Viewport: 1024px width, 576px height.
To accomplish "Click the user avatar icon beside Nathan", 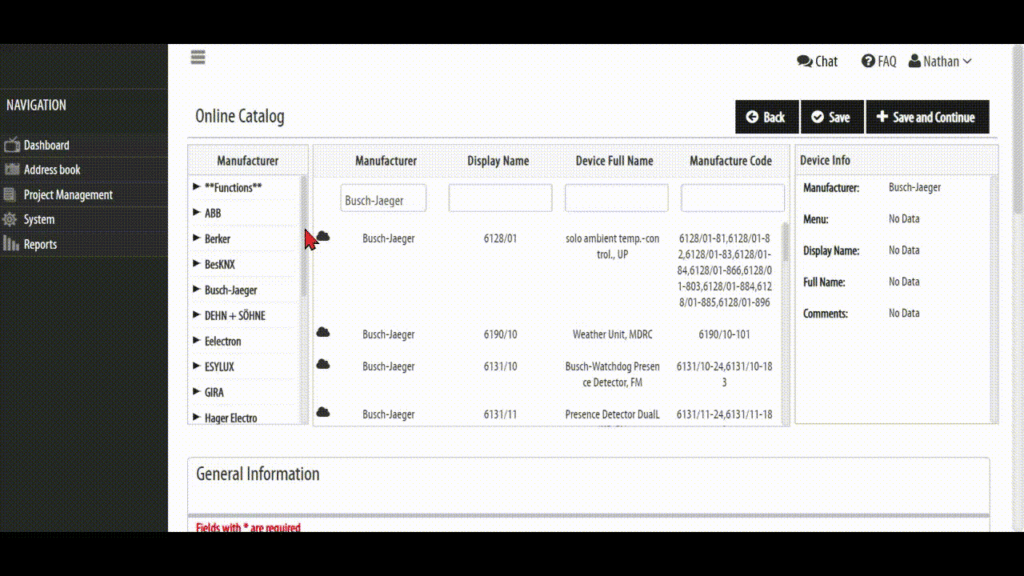I will (916, 61).
